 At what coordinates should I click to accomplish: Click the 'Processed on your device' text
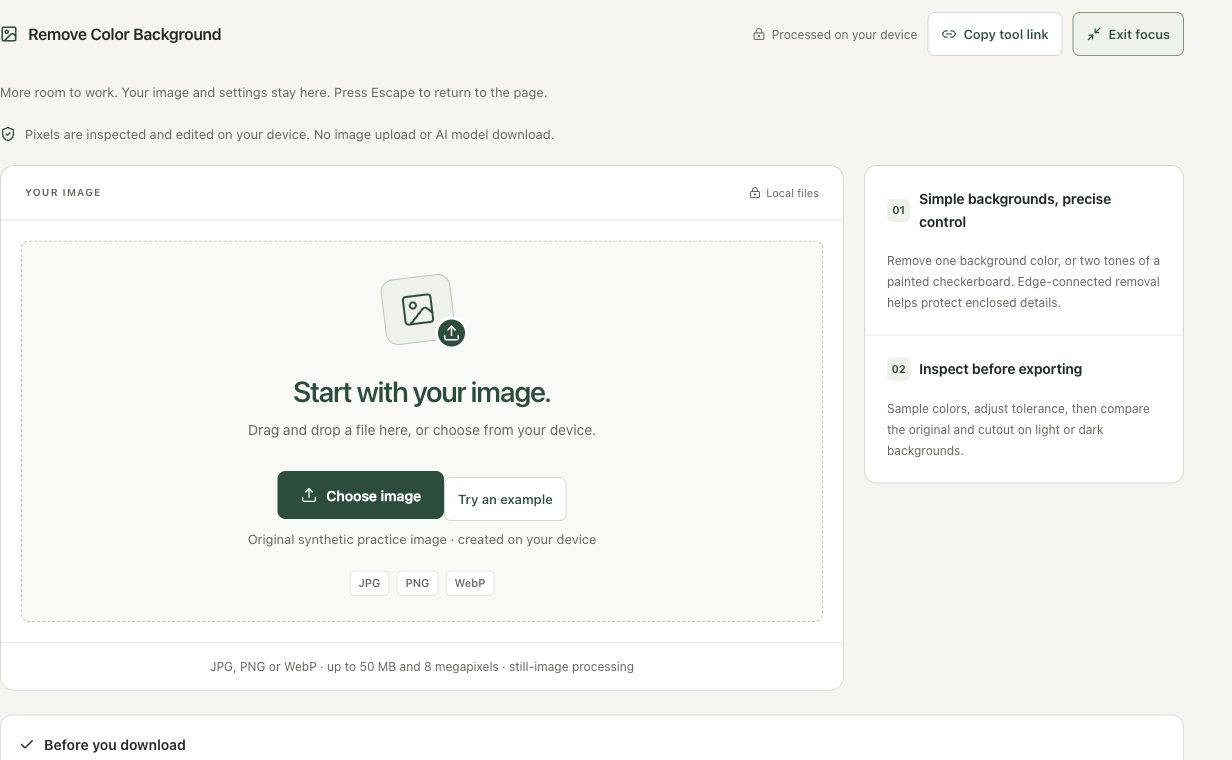tap(844, 34)
